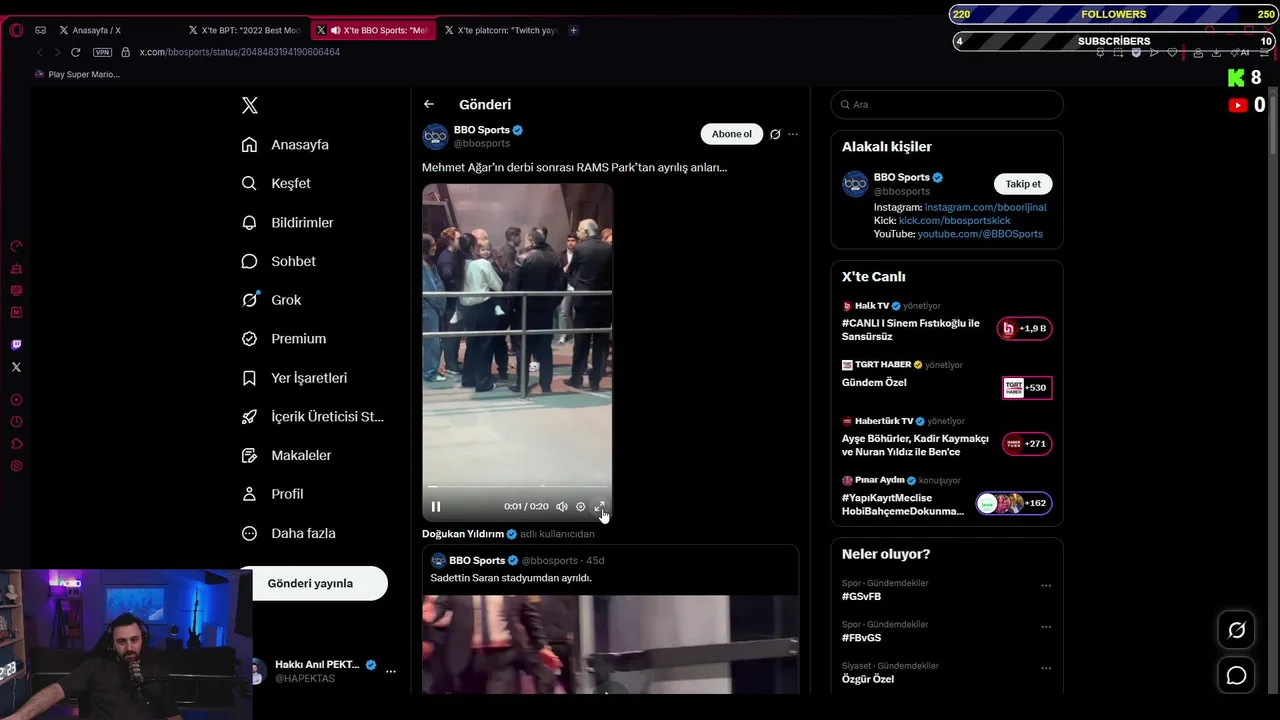Open Yer İşaretleri bookmarks
The width and height of the screenshot is (1280, 720).
(x=295, y=378)
